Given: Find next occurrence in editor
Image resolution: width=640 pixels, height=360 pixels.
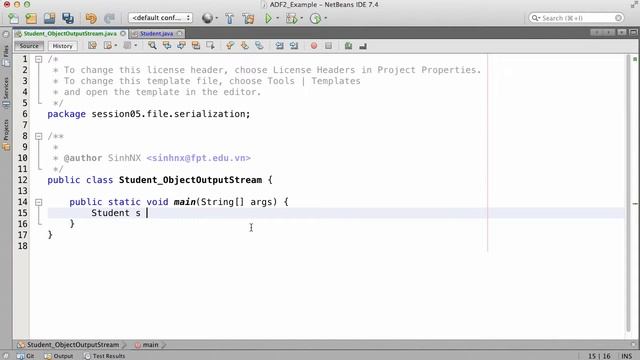Looking at the screenshot, I should 181,46.
